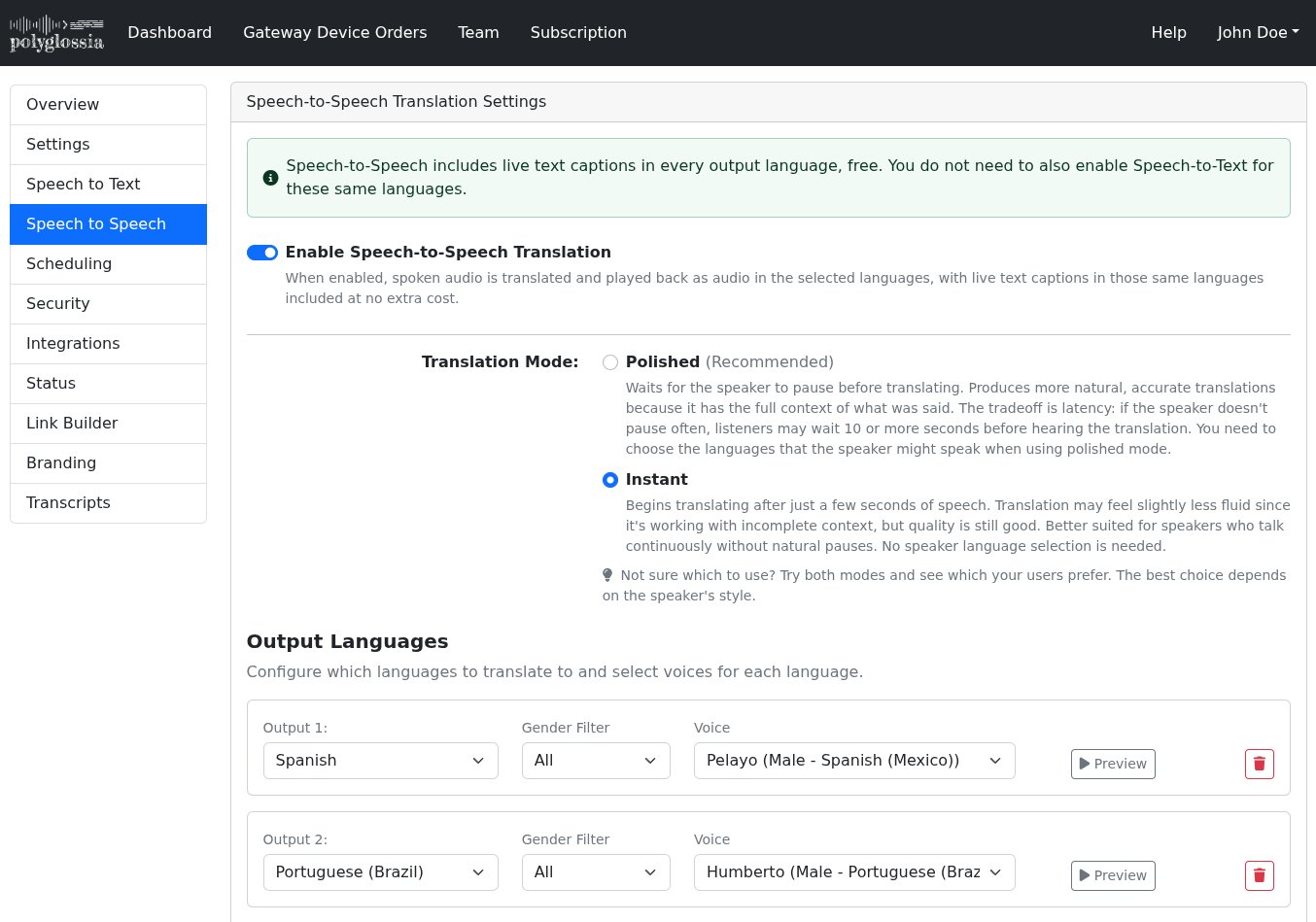Go to Dashboard in top navigation
Image resolution: width=1316 pixels, height=922 pixels.
pyautogui.click(x=170, y=32)
